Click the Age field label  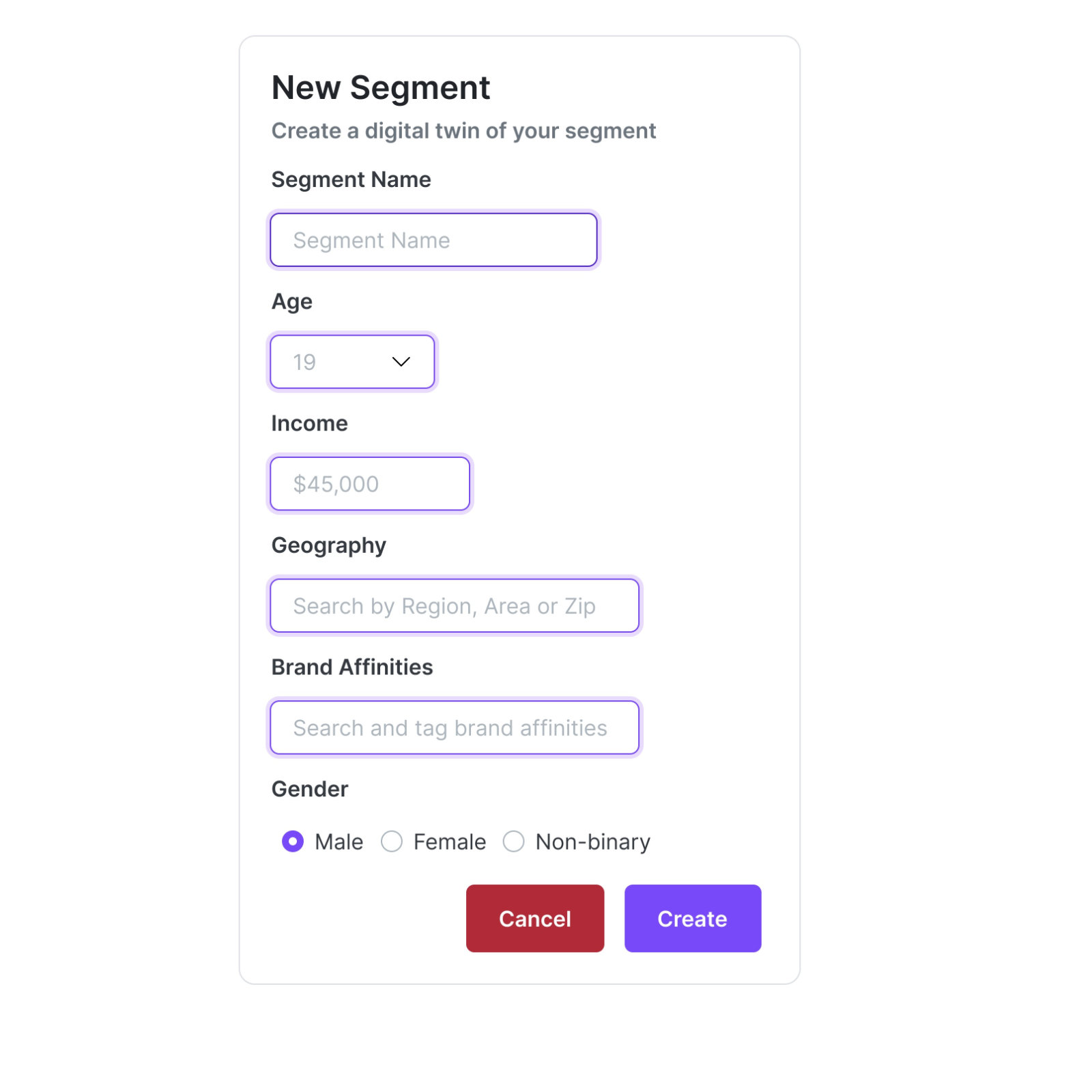tap(291, 301)
